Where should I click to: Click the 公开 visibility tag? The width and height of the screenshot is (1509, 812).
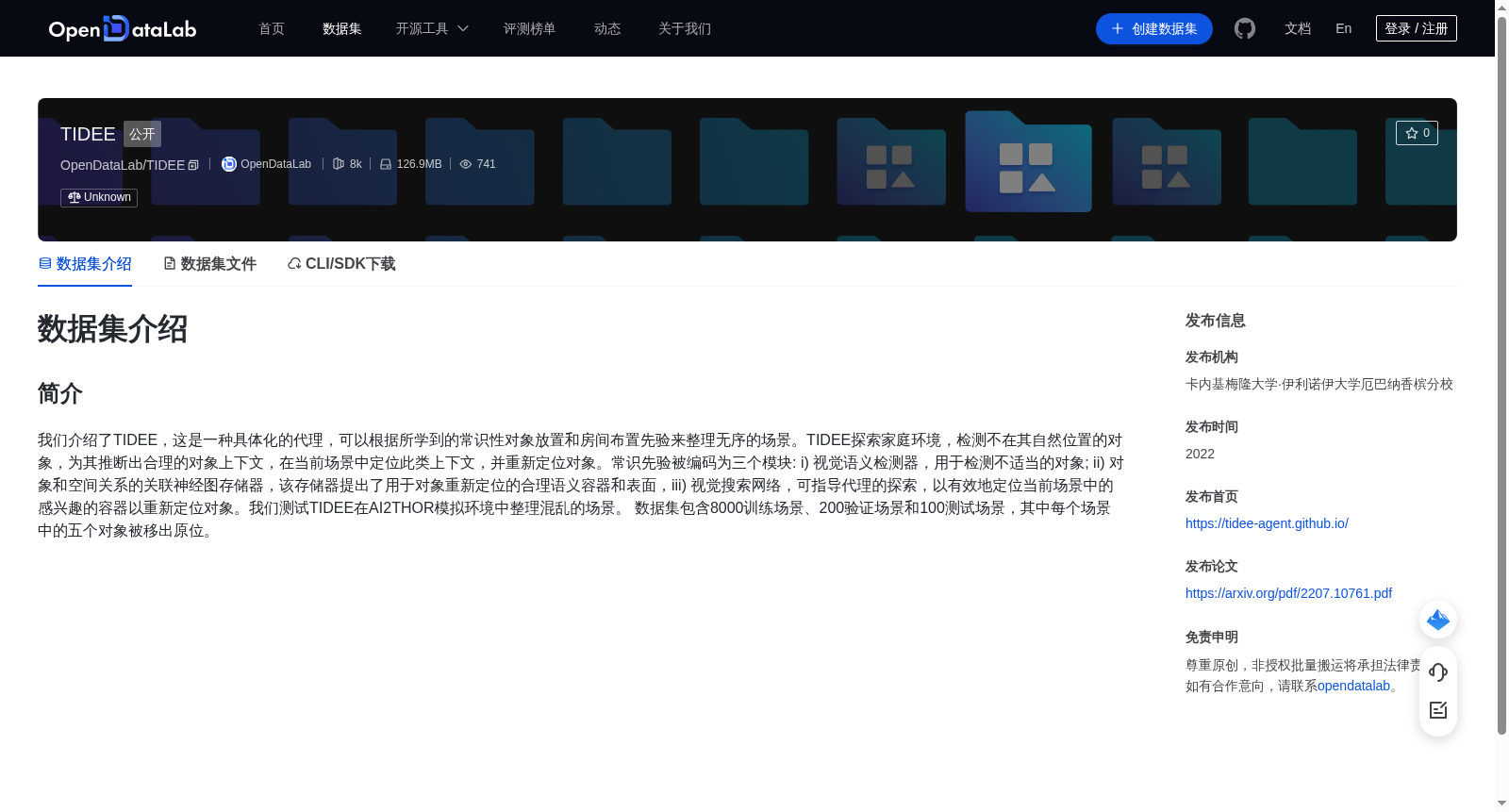coord(142,134)
